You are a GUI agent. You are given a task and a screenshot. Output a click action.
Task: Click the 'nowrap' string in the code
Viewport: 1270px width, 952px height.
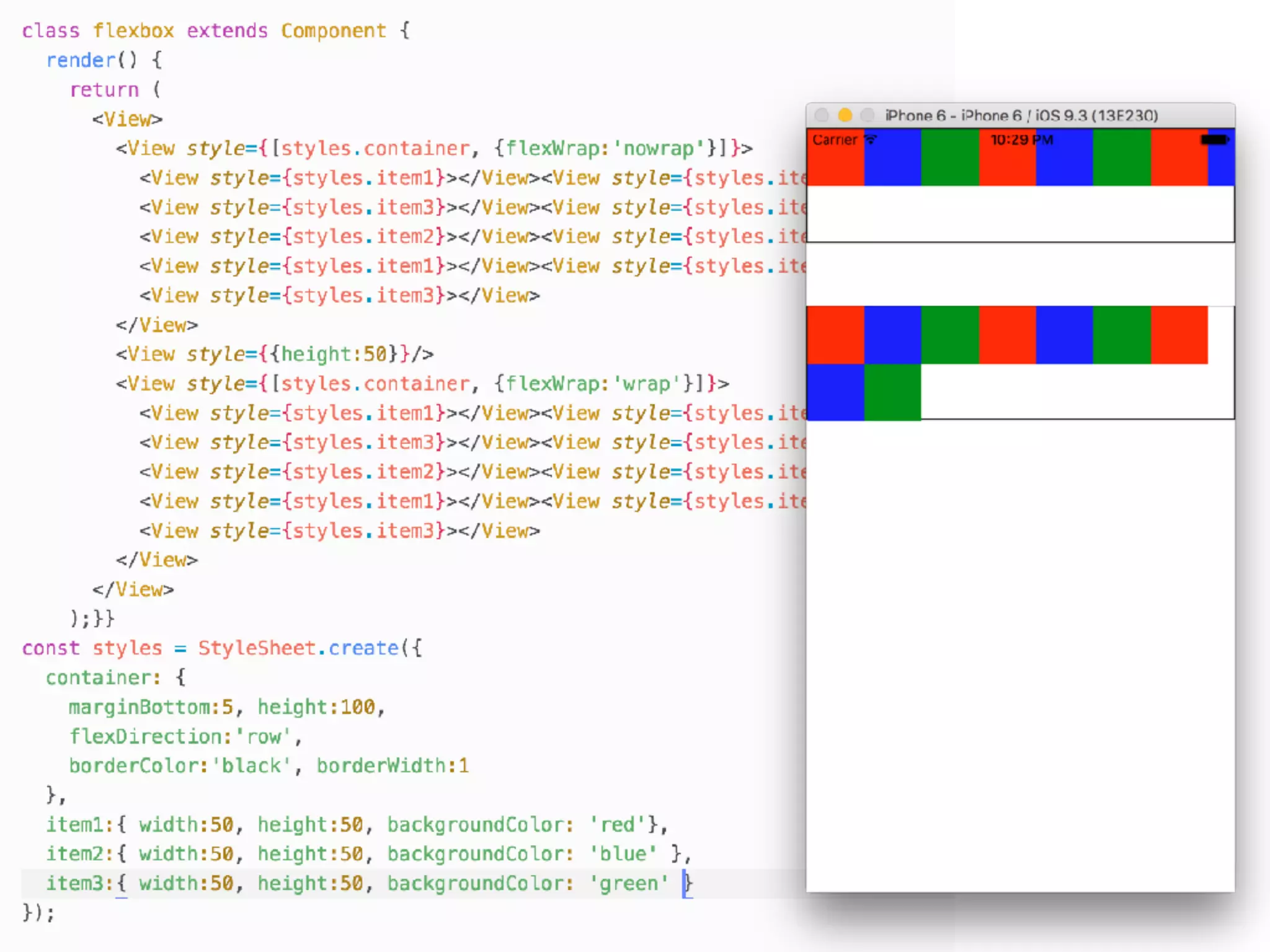click(x=660, y=149)
